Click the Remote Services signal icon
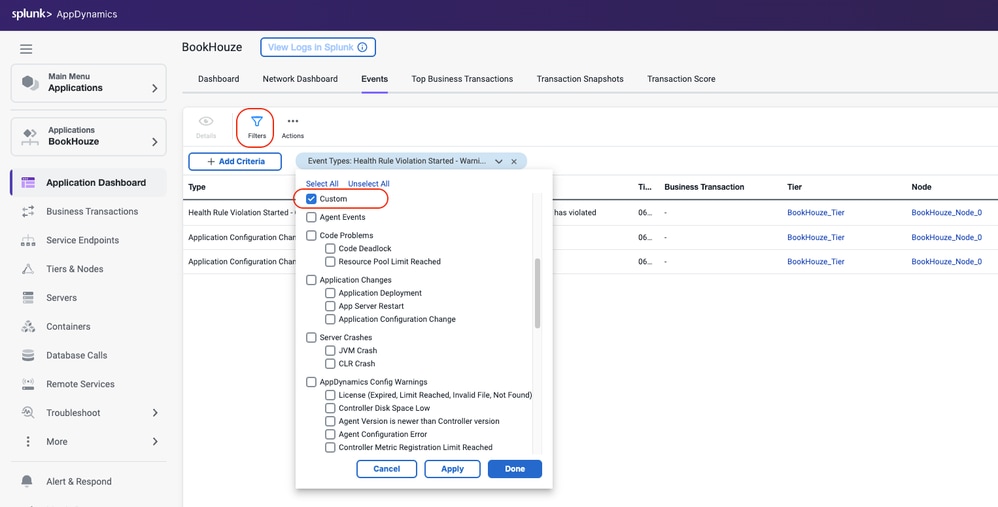This screenshot has width=998, height=507. pos(28,384)
